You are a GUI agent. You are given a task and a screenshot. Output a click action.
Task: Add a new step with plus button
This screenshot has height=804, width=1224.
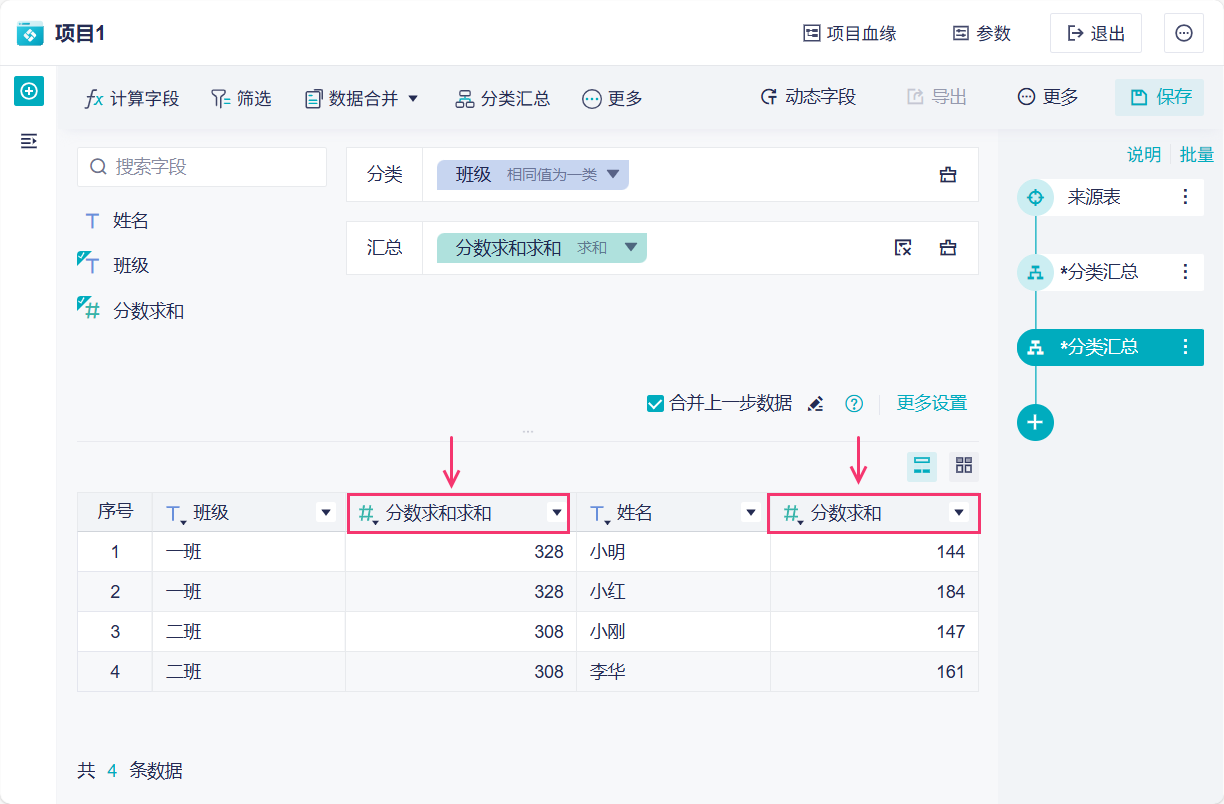[x=1035, y=422]
